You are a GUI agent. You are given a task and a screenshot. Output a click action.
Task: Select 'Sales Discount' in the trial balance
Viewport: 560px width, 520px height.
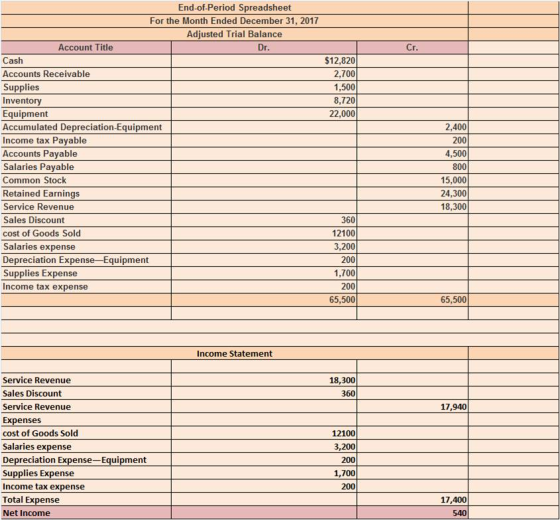[x=86, y=220]
